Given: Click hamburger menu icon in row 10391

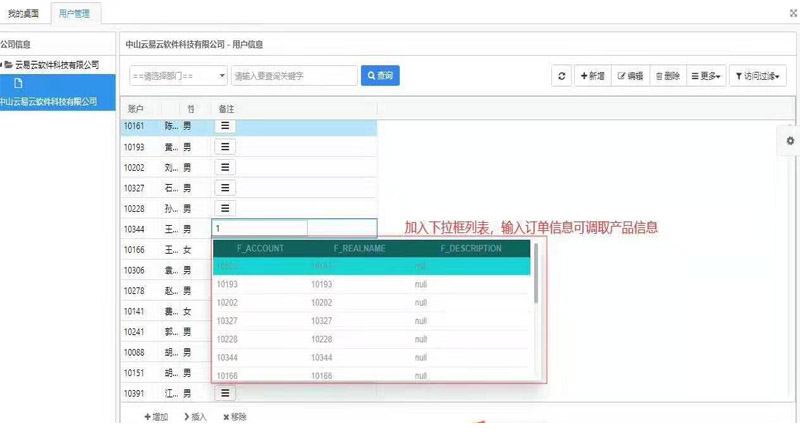Looking at the screenshot, I should click(226, 392).
